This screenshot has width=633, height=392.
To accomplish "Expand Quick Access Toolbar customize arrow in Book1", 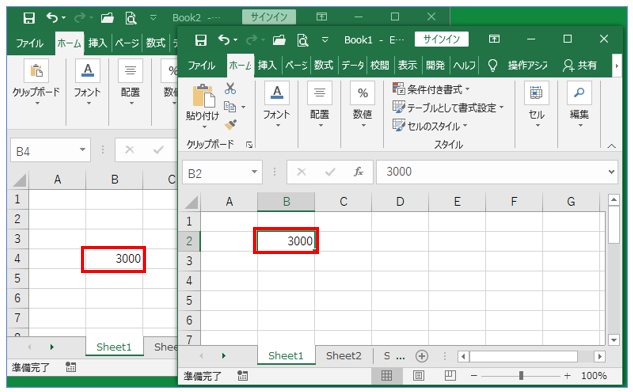I will [325, 40].
